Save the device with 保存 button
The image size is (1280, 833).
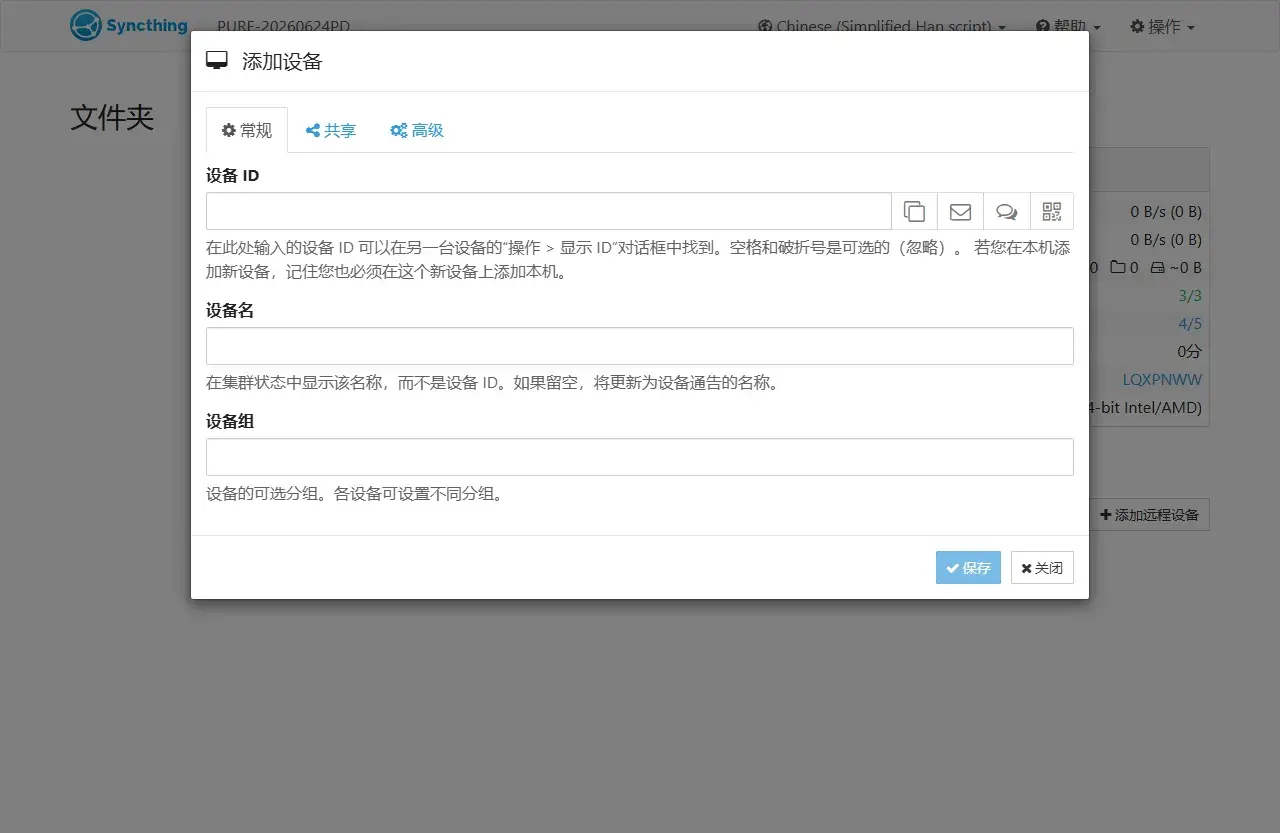tap(968, 568)
